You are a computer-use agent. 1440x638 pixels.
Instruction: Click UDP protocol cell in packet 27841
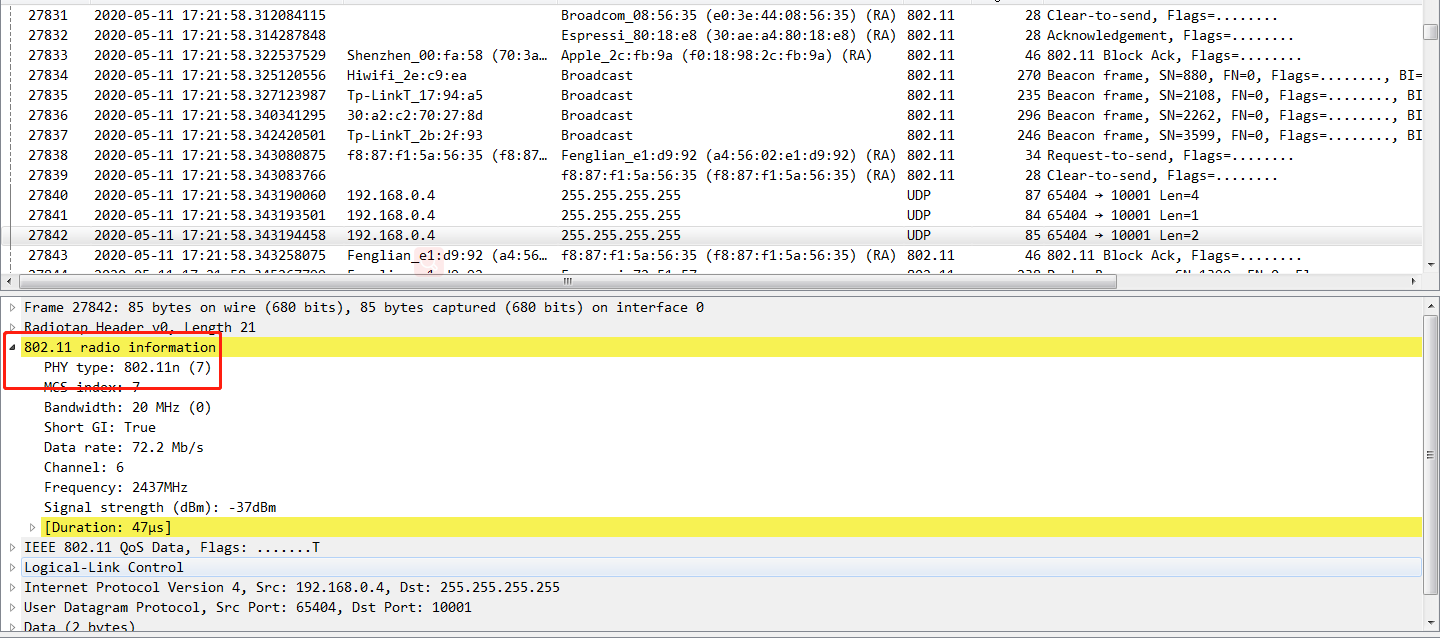(918, 215)
